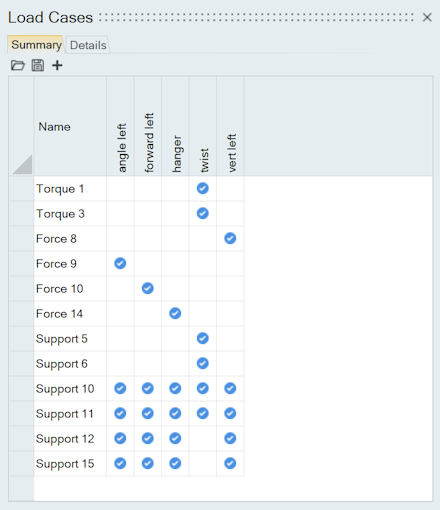Viewport: 440px width, 510px height.
Task: Uncheck Torque 1 in twist load case
Action: coord(203,188)
